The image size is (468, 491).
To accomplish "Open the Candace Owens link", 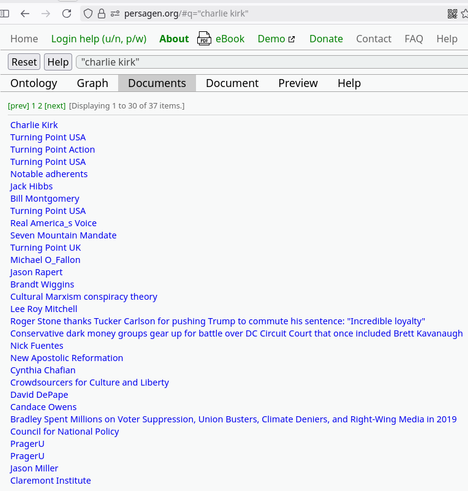I will coord(43,407).
